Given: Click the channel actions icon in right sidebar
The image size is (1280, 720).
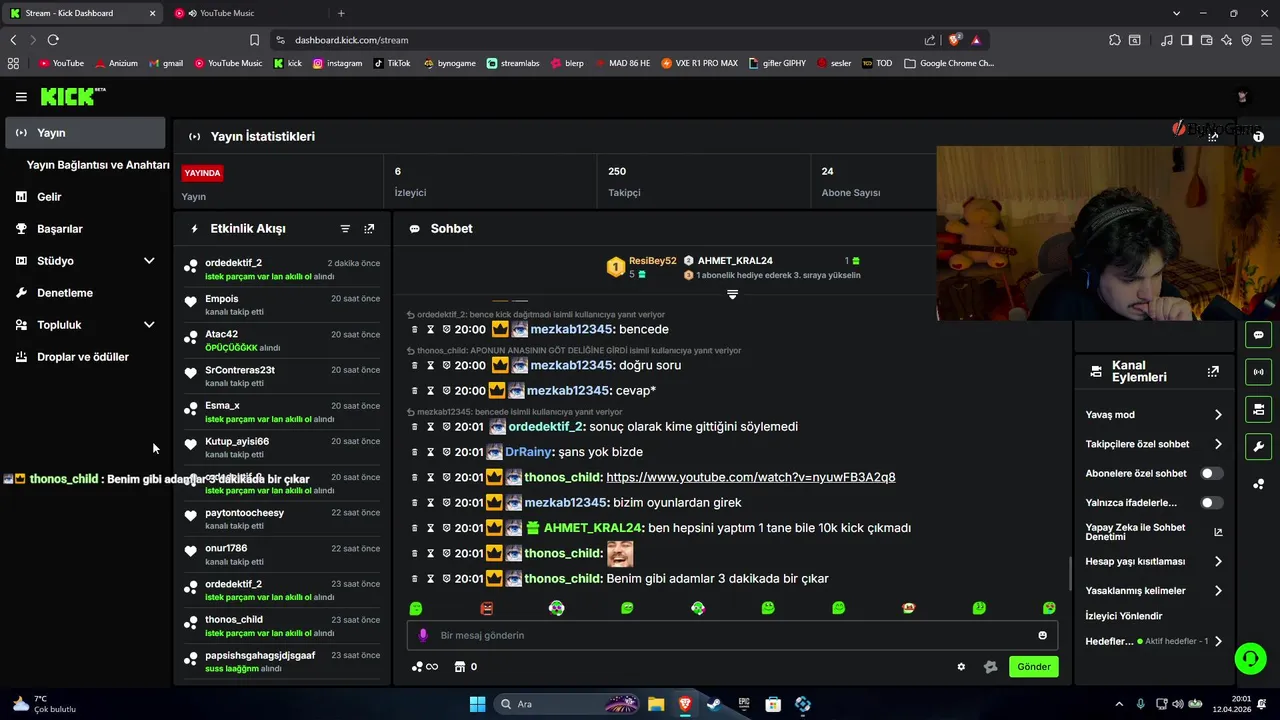Looking at the screenshot, I should [x=1258, y=409].
